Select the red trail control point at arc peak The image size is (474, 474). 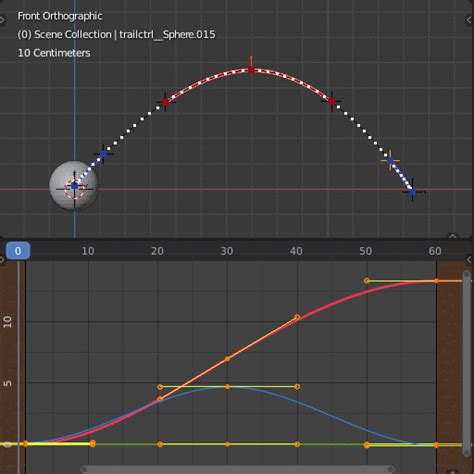pos(251,70)
